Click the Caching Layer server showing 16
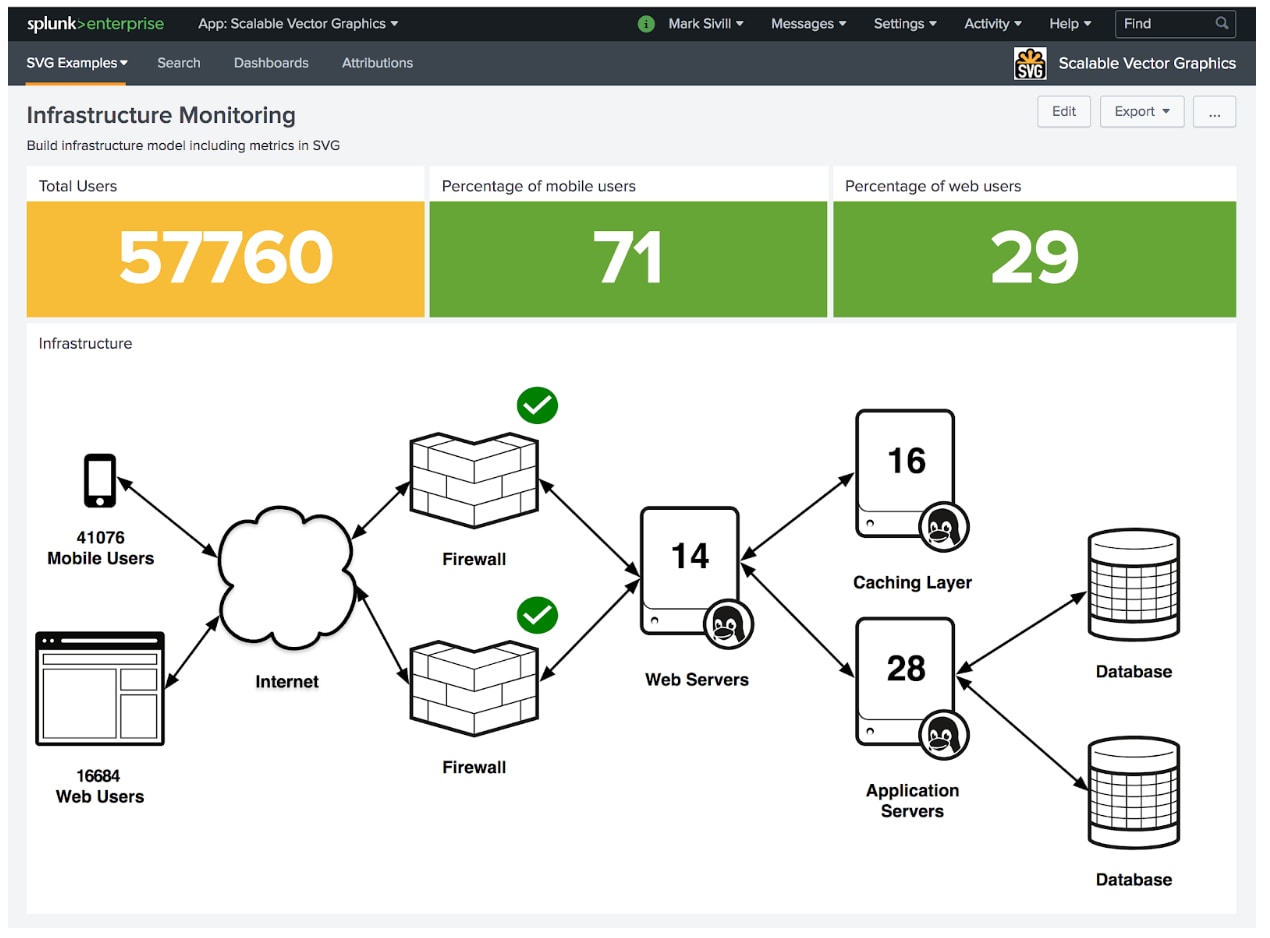 [905, 474]
